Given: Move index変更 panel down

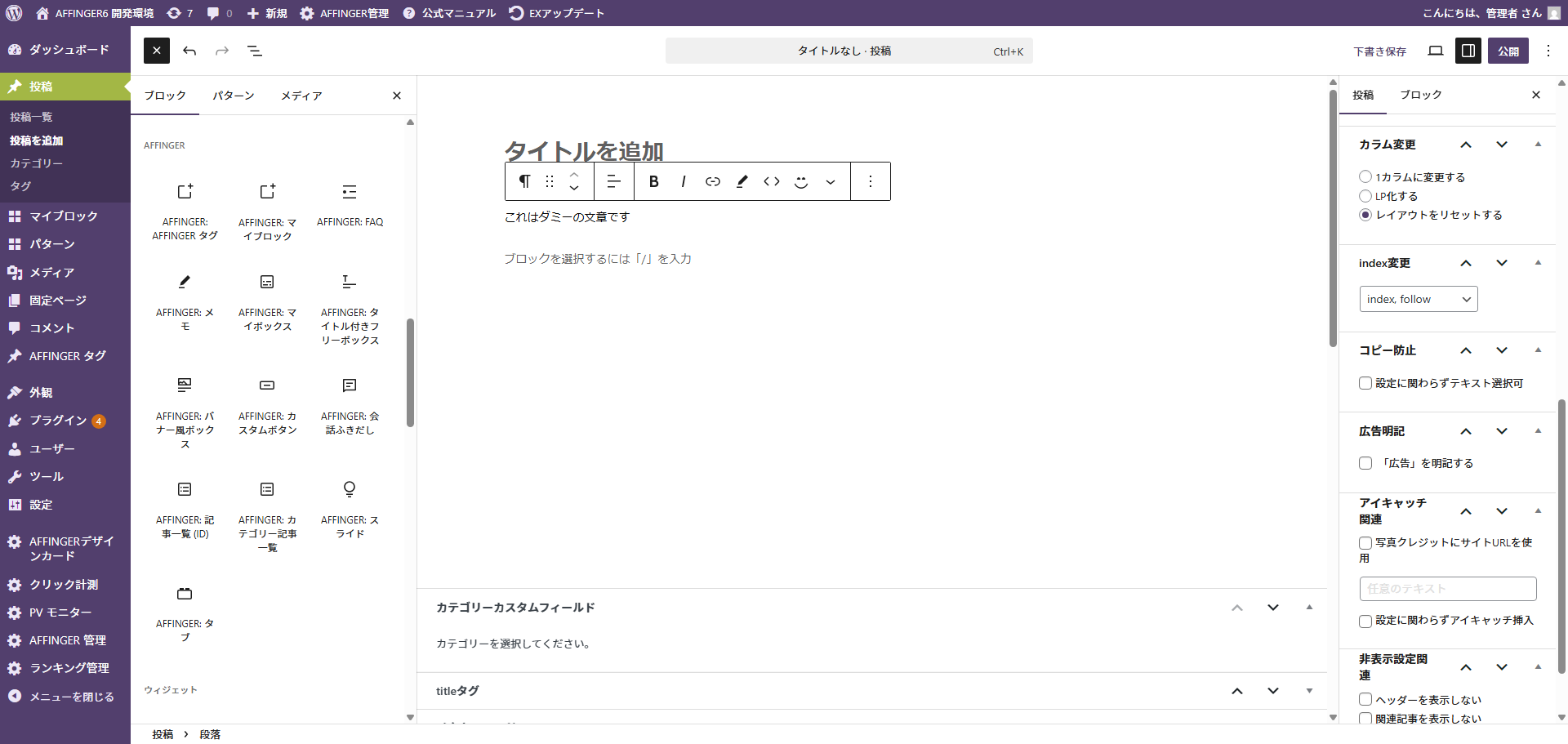Looking at the screenshot, I should coord(1502,263).
